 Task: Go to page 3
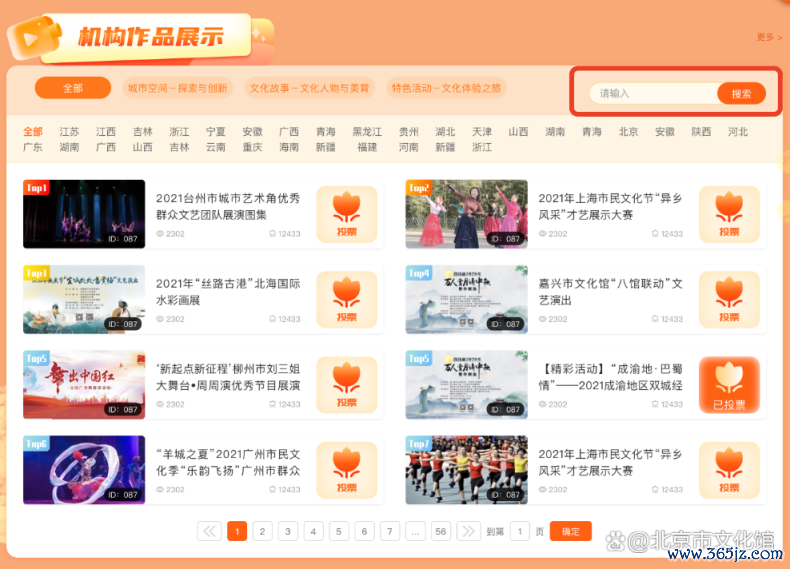click(288, 531)
